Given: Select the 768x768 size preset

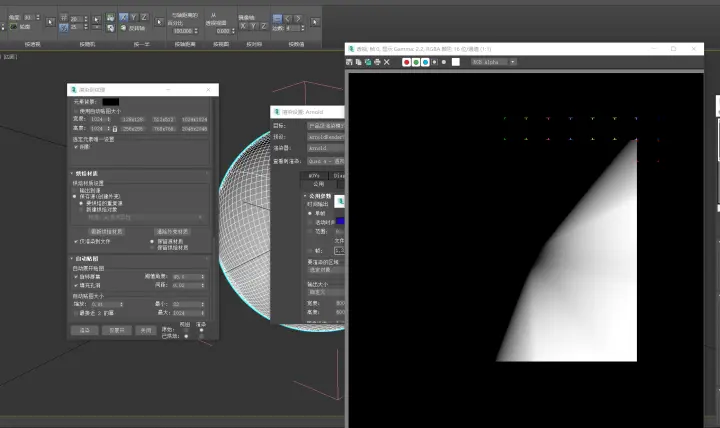Looking at the screenshot, I should 163,129.
